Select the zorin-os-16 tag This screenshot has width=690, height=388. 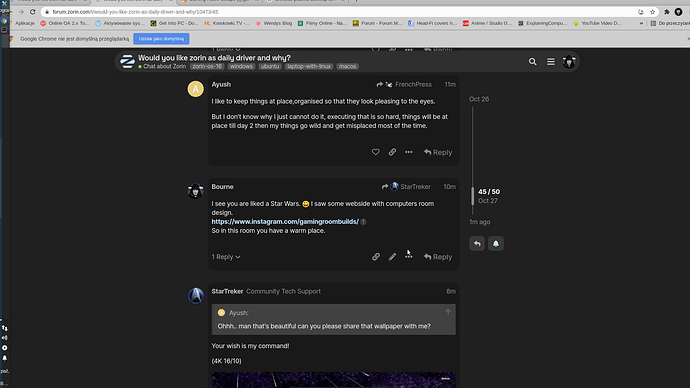[x=207, y=66]
